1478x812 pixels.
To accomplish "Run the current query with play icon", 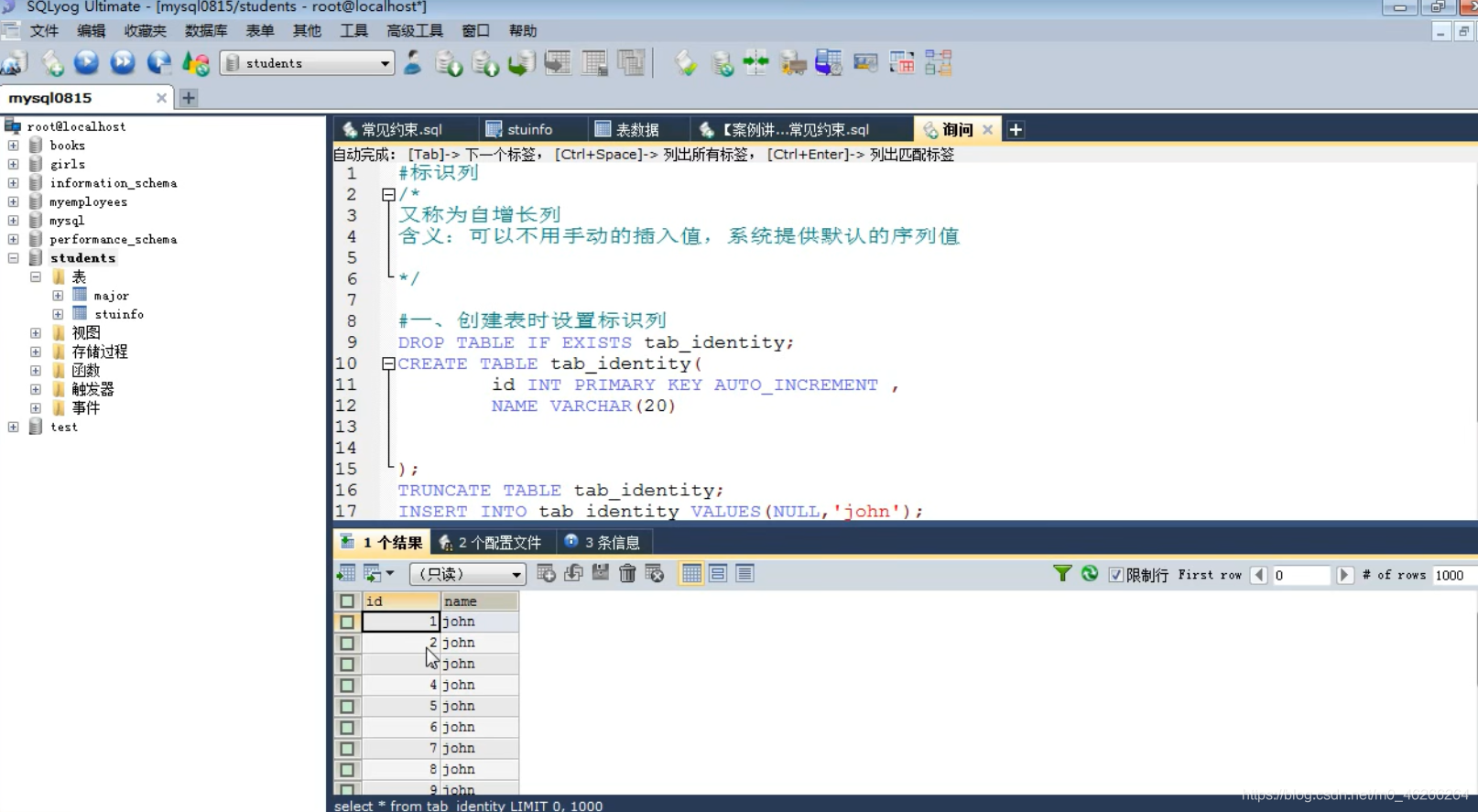I will [87, 63].
